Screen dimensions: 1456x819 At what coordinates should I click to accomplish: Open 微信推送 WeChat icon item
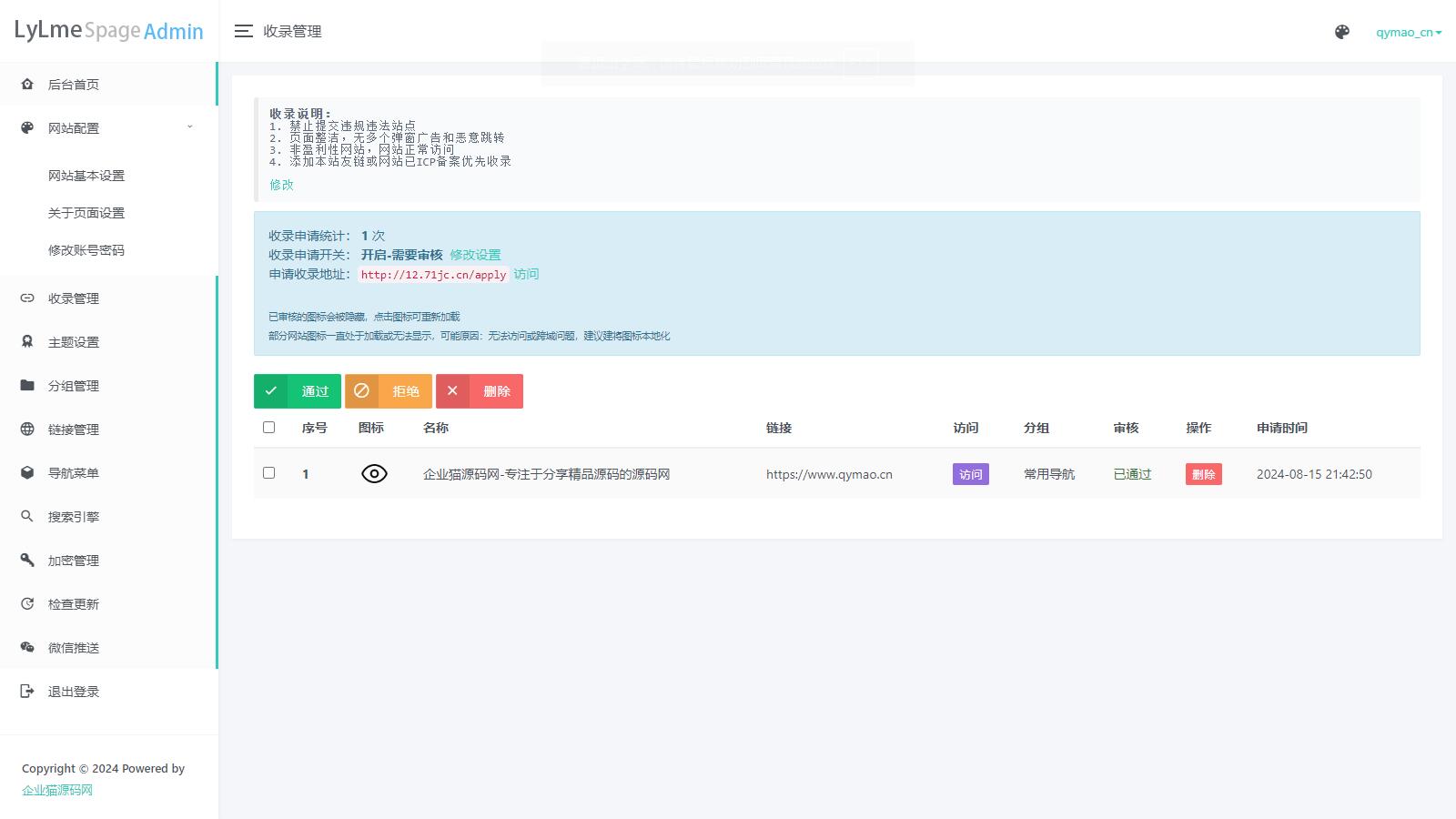coord(74,648)
